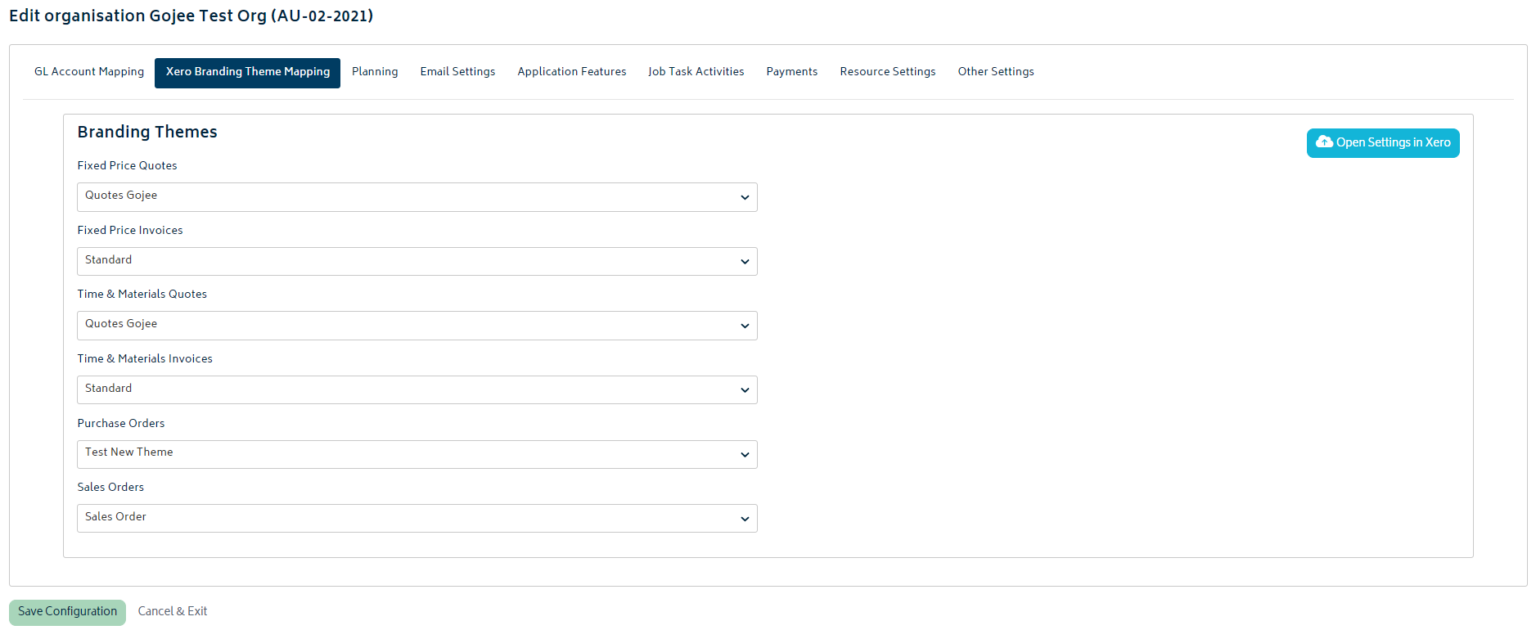Click the Xero Branding Theme Mapping tab
1536x630 pixels.
coord(247,71)
